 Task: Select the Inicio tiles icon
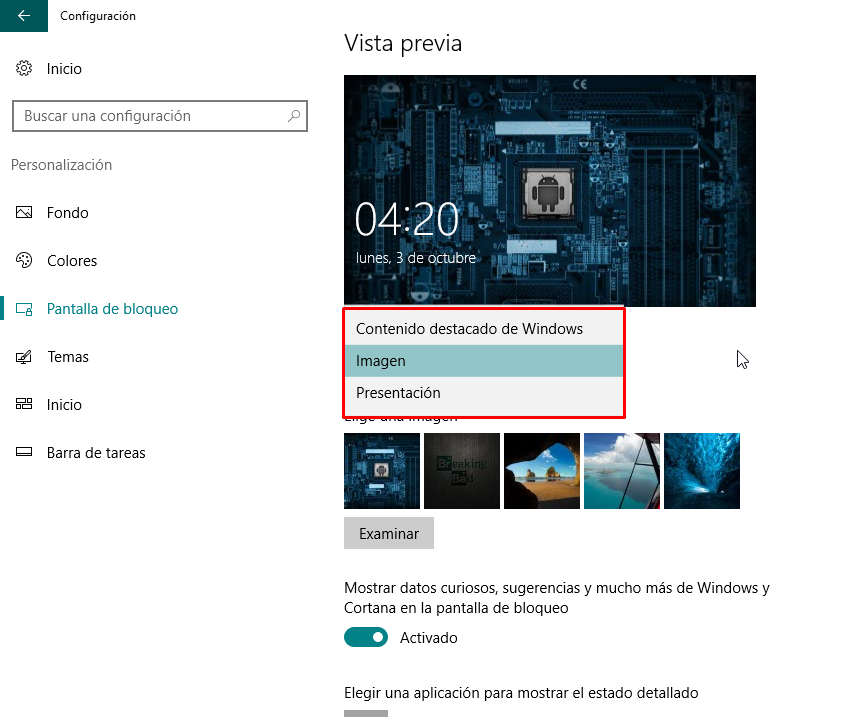(x=24, y=404)
